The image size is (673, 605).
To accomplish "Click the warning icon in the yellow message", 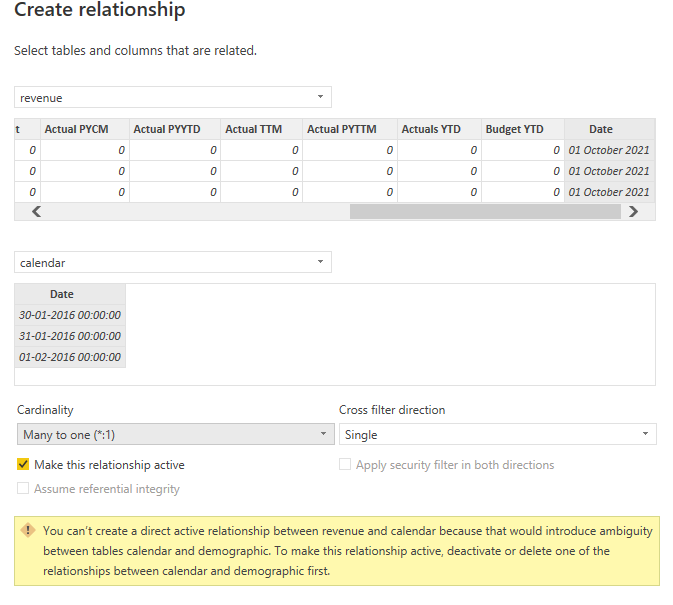I will click(28, 530).
